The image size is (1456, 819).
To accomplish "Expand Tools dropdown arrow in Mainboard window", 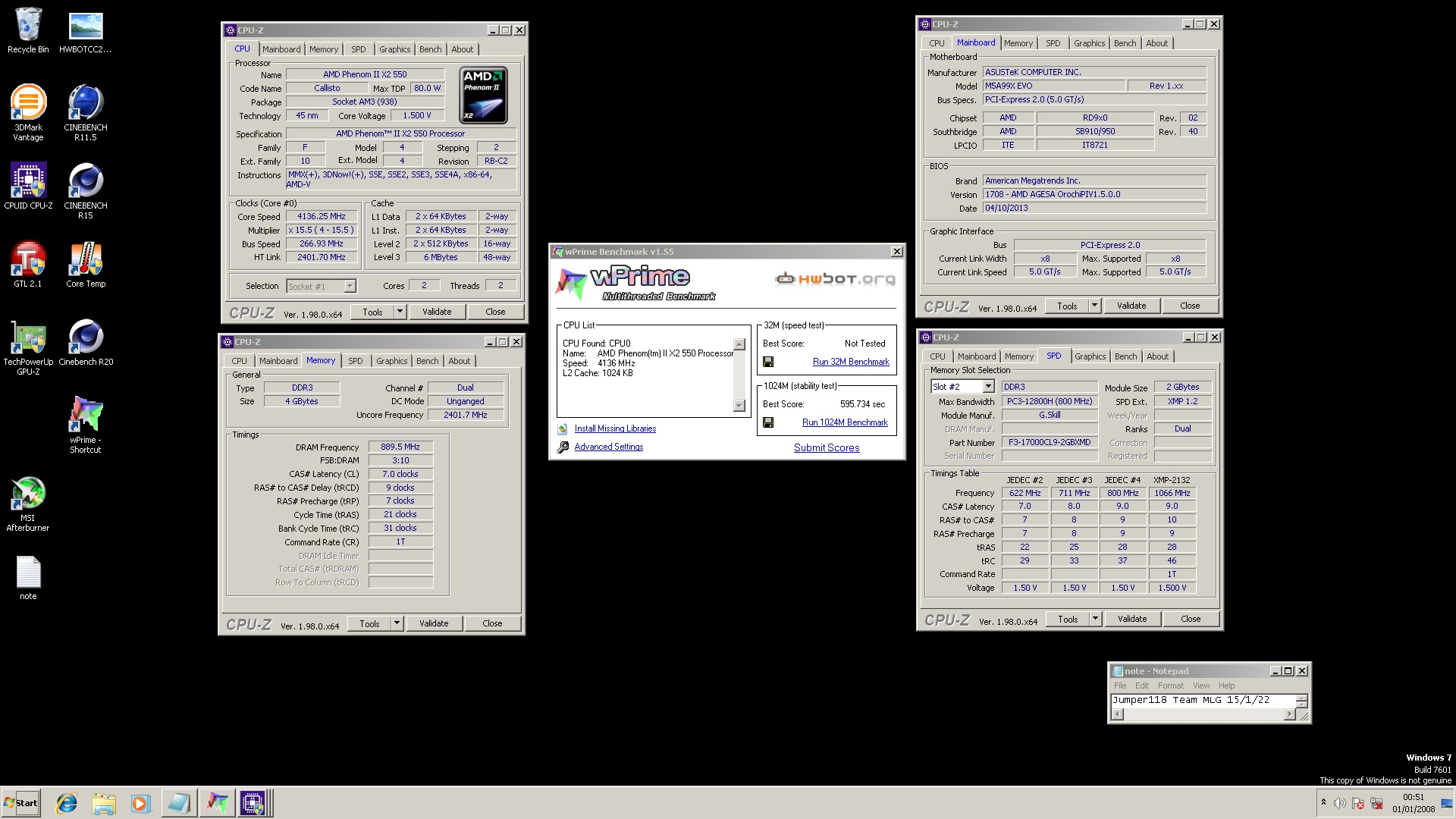I will click(x=1095, y=306).
